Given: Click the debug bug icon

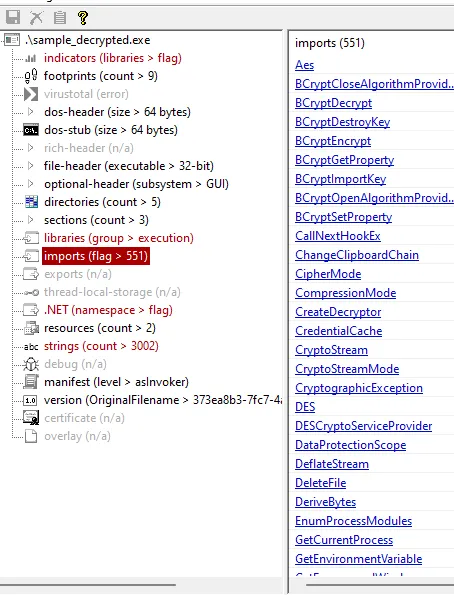Looking at the screenshot, I should pyautogui.click(x=31, y=364).
